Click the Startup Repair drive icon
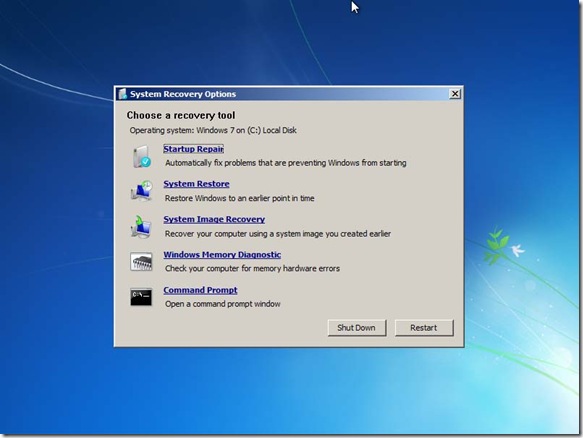The height and width of the screenshot is (438, 583). 142,156
